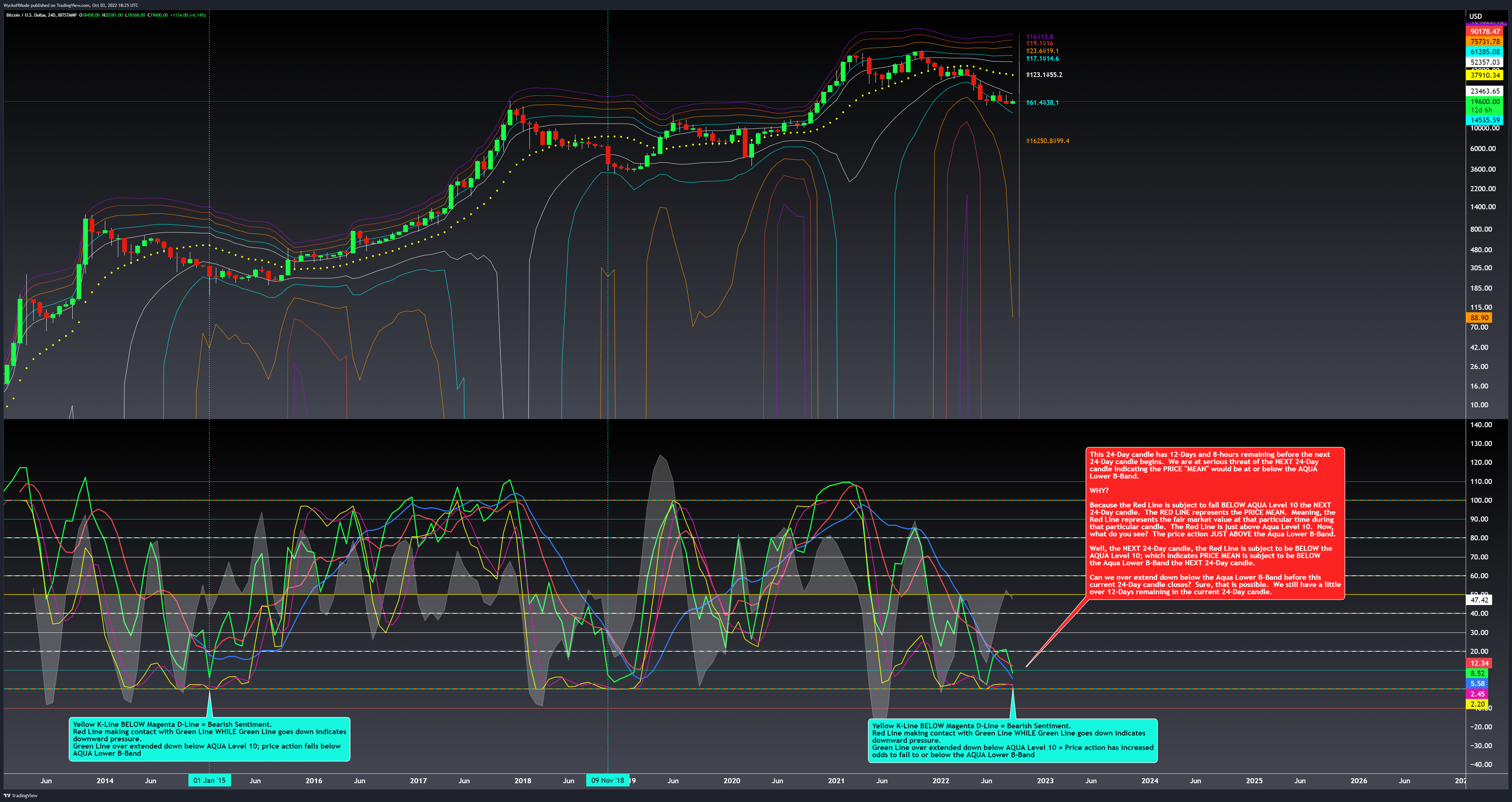Click 2026 on the time axis
The width and height of the screenshot is (1512, 802).
click(x=1359, y=780)
